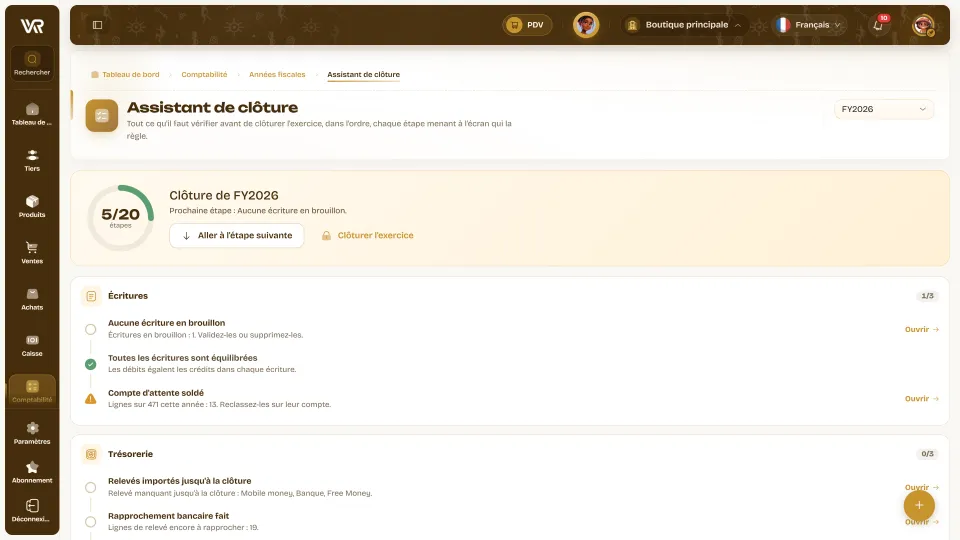Open the Produits section
Image resolution: width=960 pixels, height=540 pixels.
click(x=32, y=206)
